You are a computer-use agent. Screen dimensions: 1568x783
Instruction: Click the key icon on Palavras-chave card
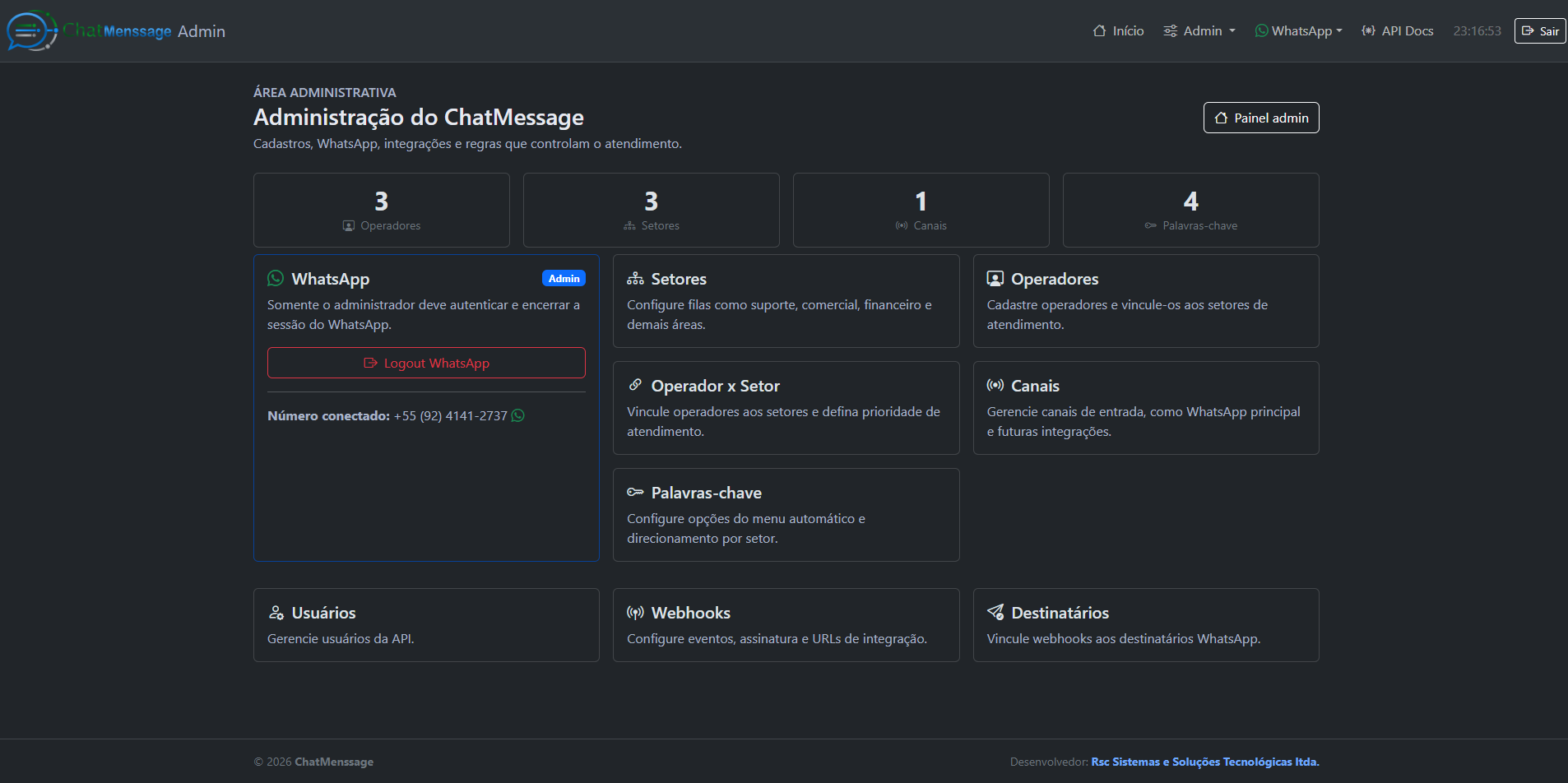(635, 492)
